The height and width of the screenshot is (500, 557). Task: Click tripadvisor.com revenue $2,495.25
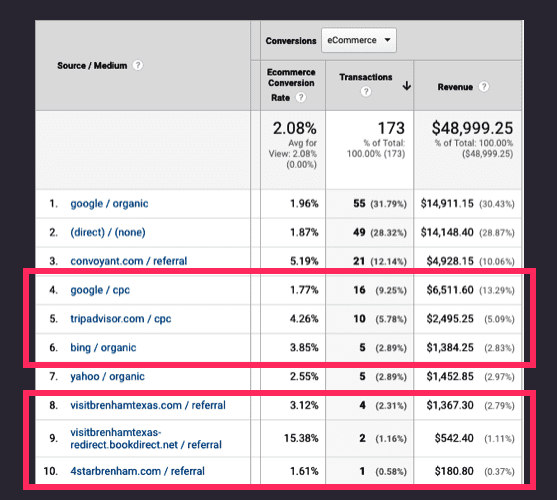[x=450, y=319]
